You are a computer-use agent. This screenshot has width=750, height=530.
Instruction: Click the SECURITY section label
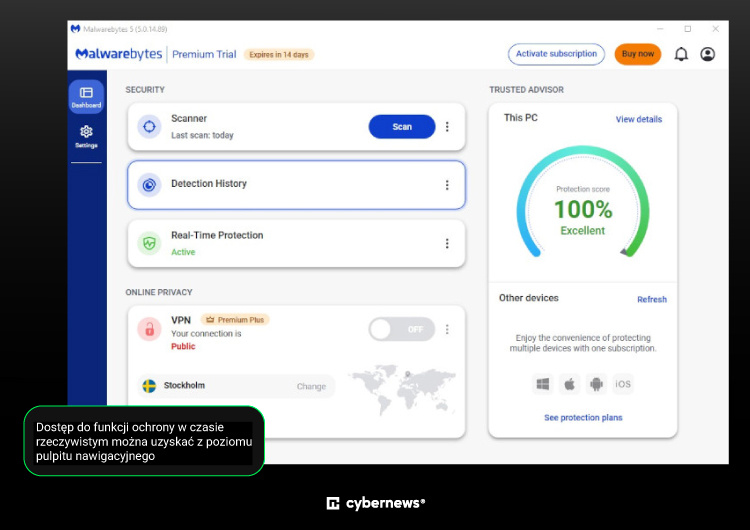point(145,90)
